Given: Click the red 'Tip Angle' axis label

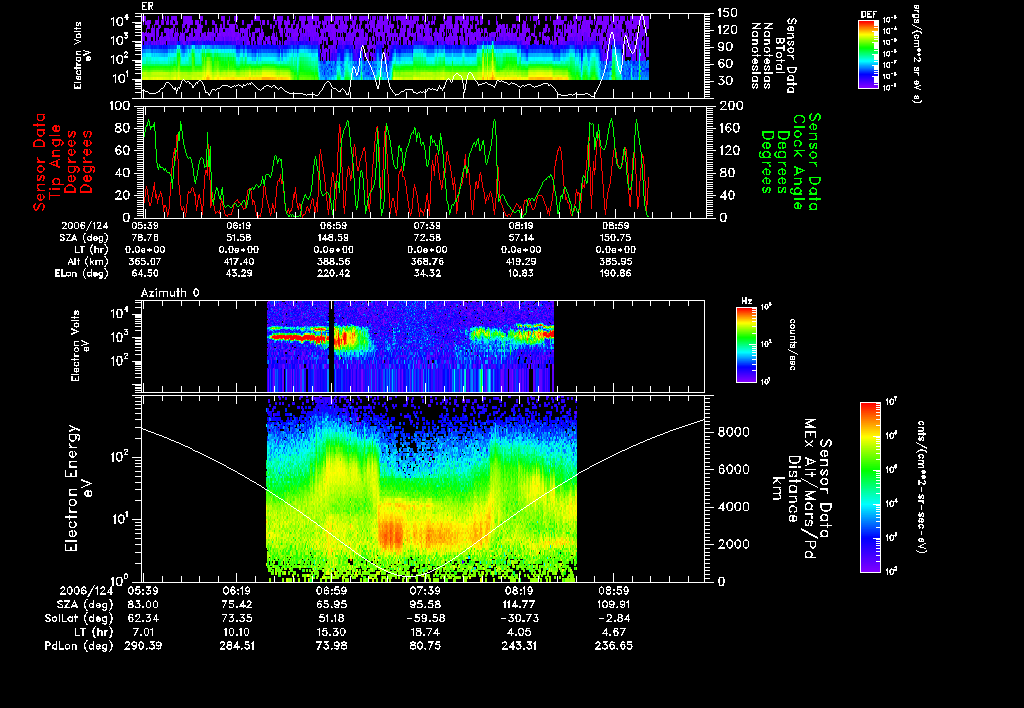Looking at the screenshot, I should pos(56,161).
